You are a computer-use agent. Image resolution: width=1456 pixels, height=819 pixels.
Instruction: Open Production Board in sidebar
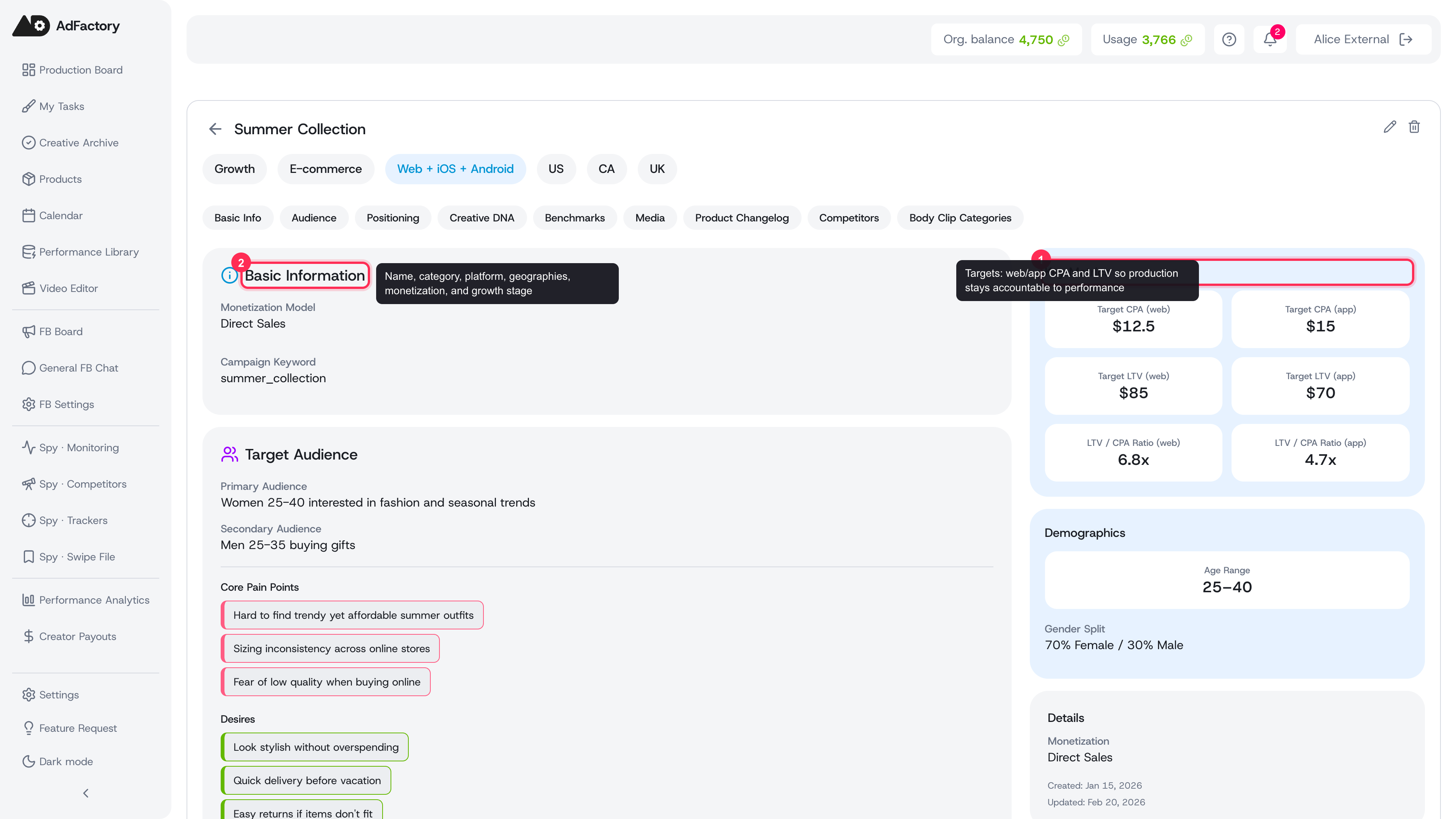coord(72,69)
